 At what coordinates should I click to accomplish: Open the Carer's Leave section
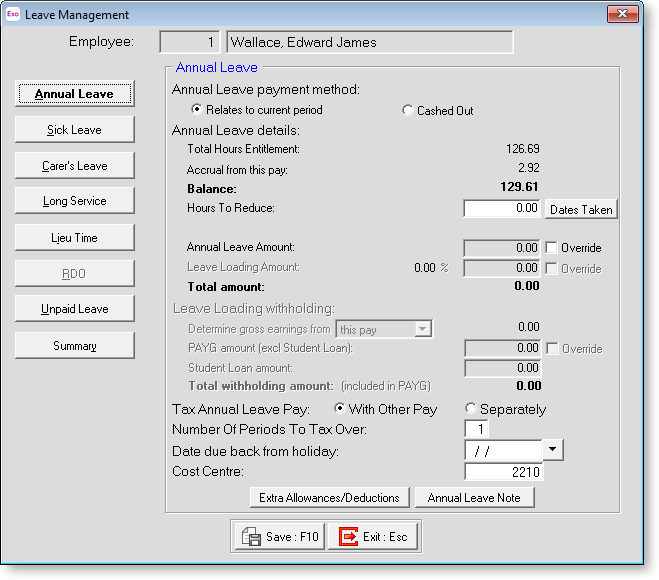pos(75,166)
